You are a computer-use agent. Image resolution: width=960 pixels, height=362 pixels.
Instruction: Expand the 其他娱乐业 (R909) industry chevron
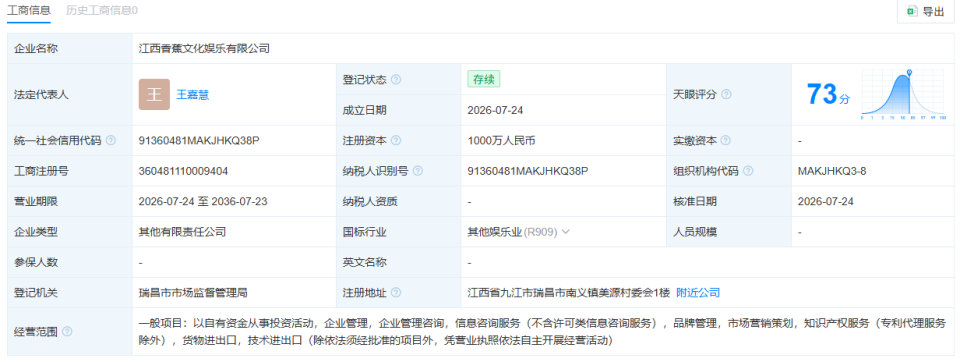coord(566,232)
